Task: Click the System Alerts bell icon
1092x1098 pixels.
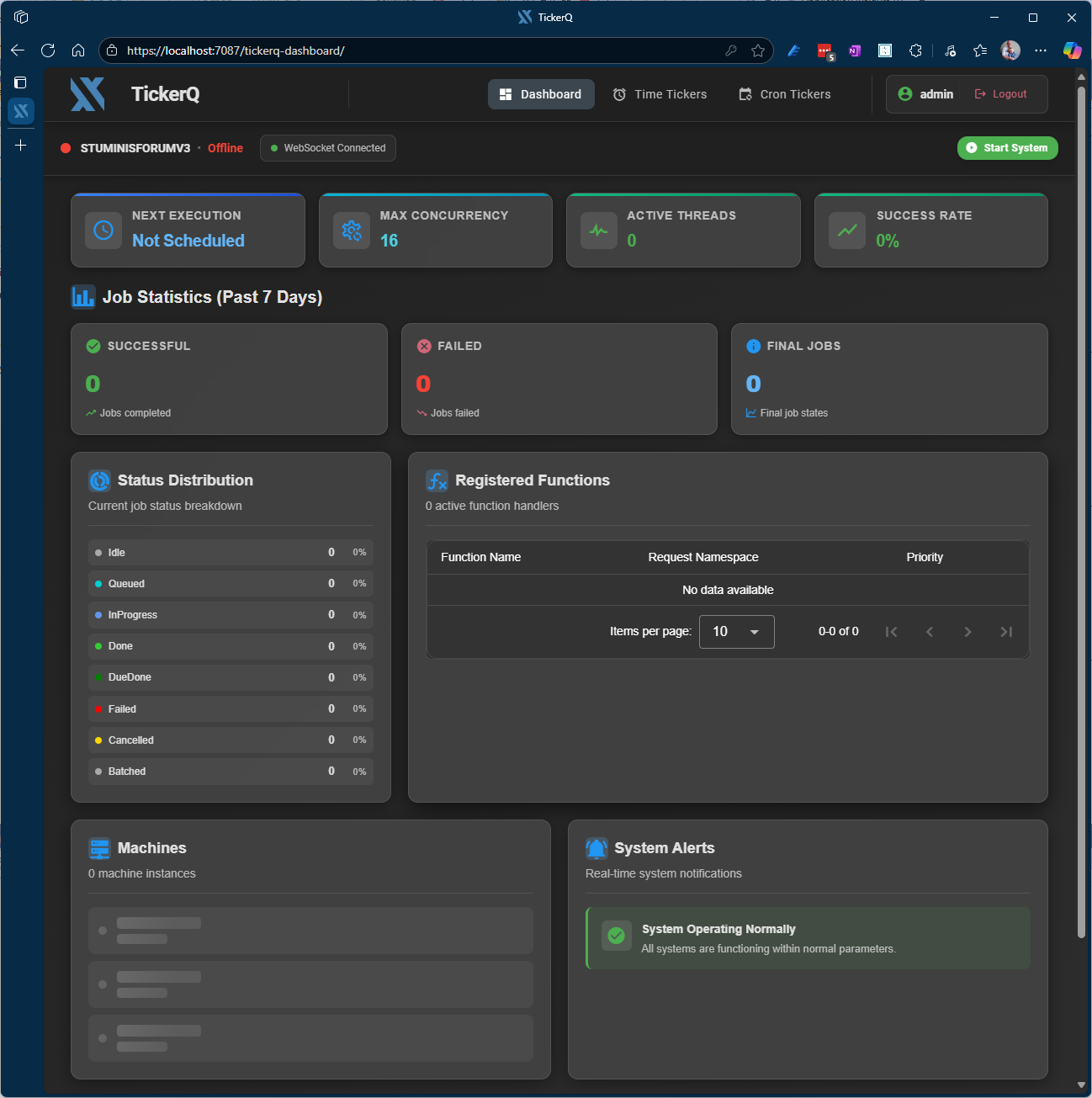Action: click(597, 848)
